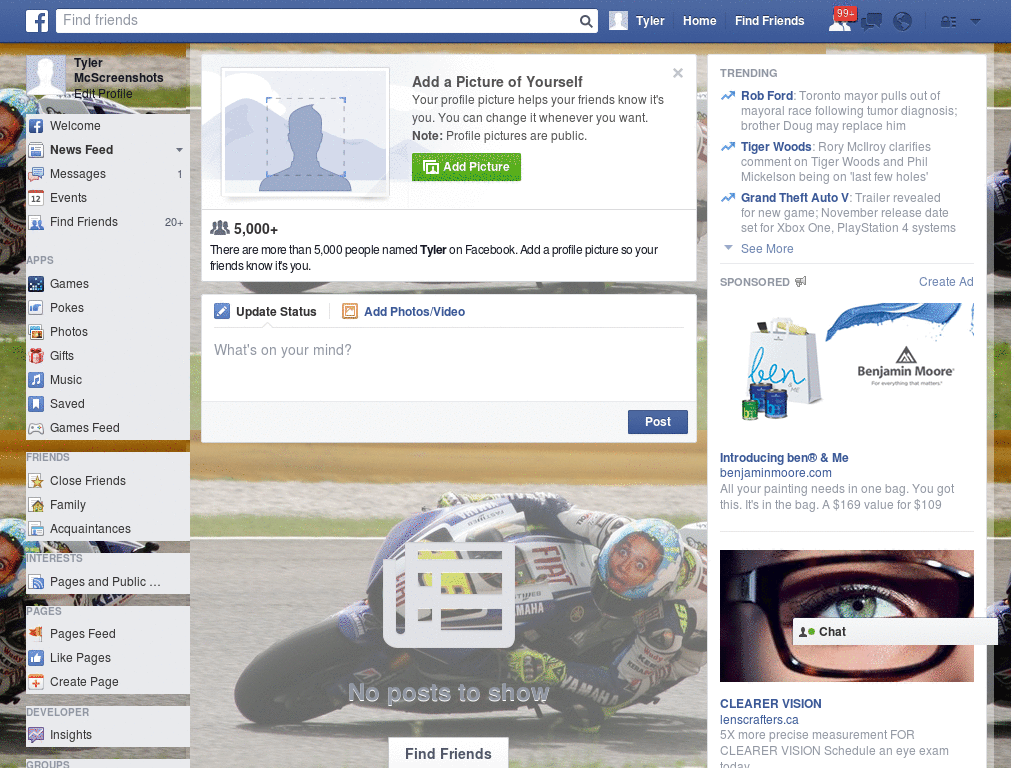The image size is (1024, 768).
Task: Click Introducing ben® & Me ad title
Action: [x=784, y=458]
